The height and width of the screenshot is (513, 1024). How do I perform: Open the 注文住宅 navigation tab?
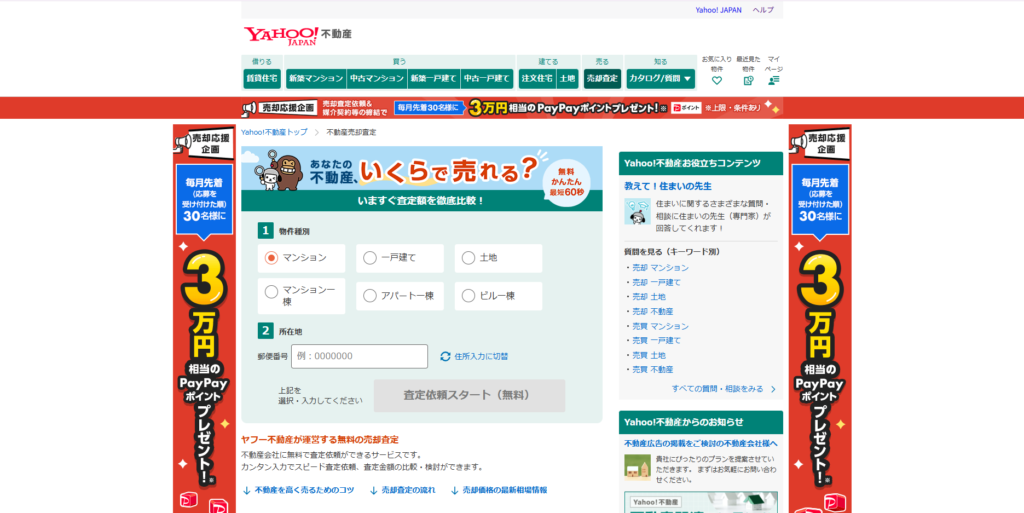click(x=537, y=78)
